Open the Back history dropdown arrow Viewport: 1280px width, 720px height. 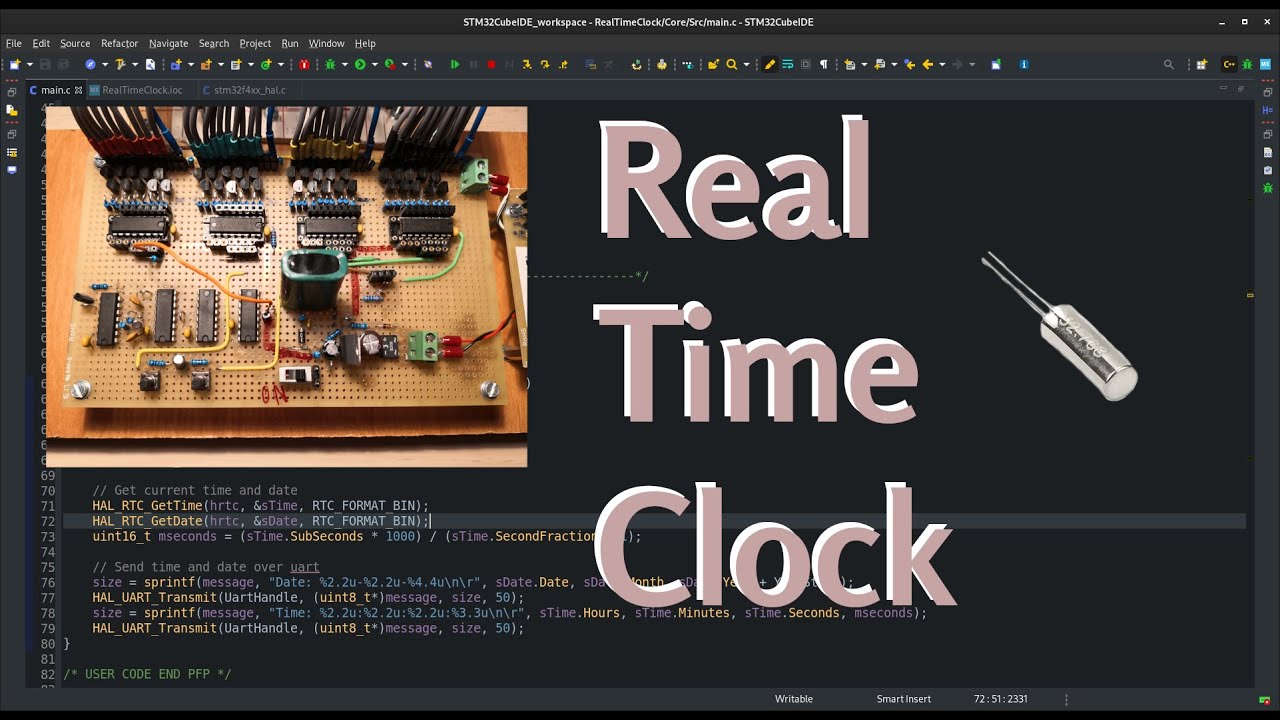[942, 64]
